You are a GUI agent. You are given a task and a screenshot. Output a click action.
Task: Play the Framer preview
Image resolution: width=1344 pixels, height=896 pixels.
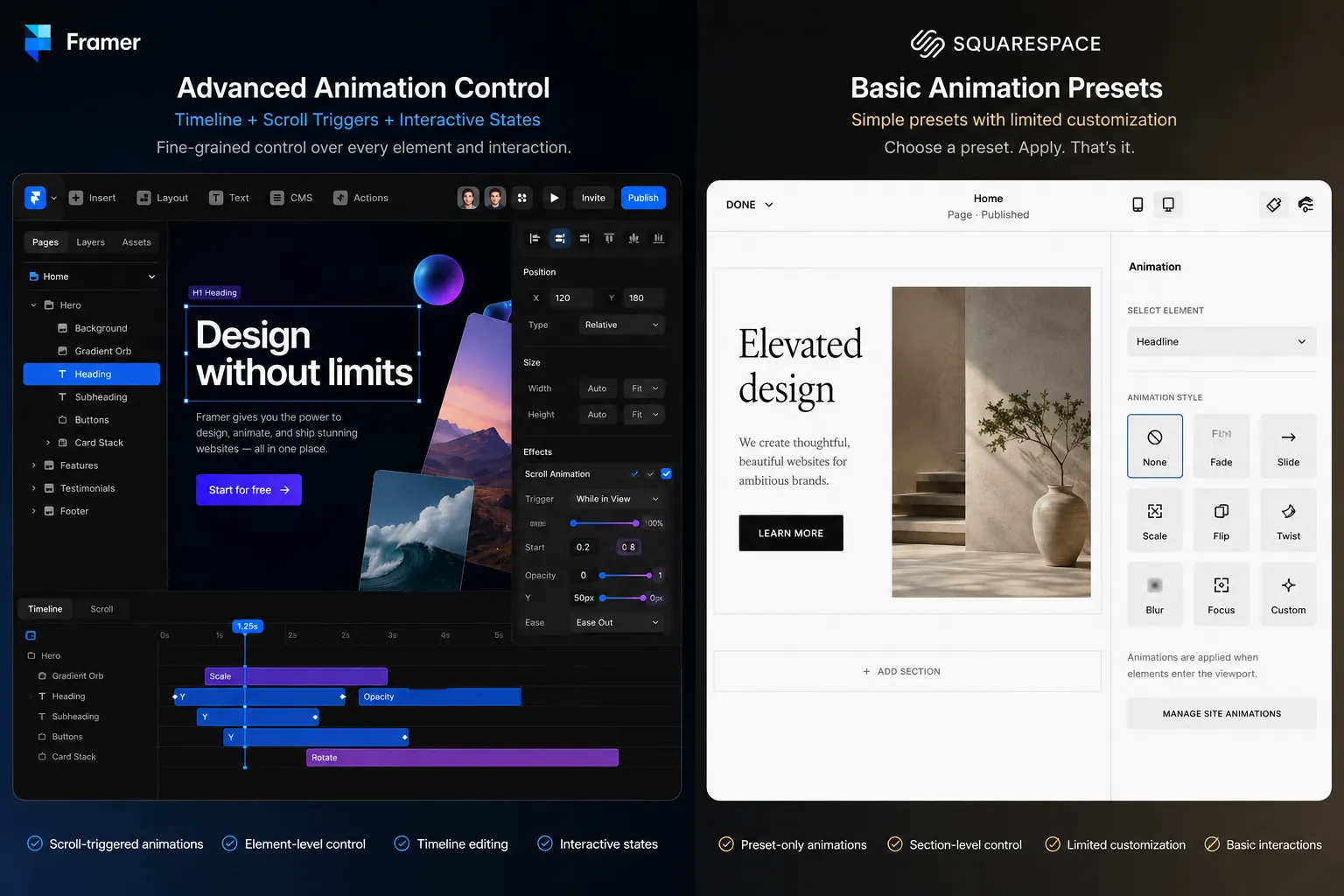point(554,198)
